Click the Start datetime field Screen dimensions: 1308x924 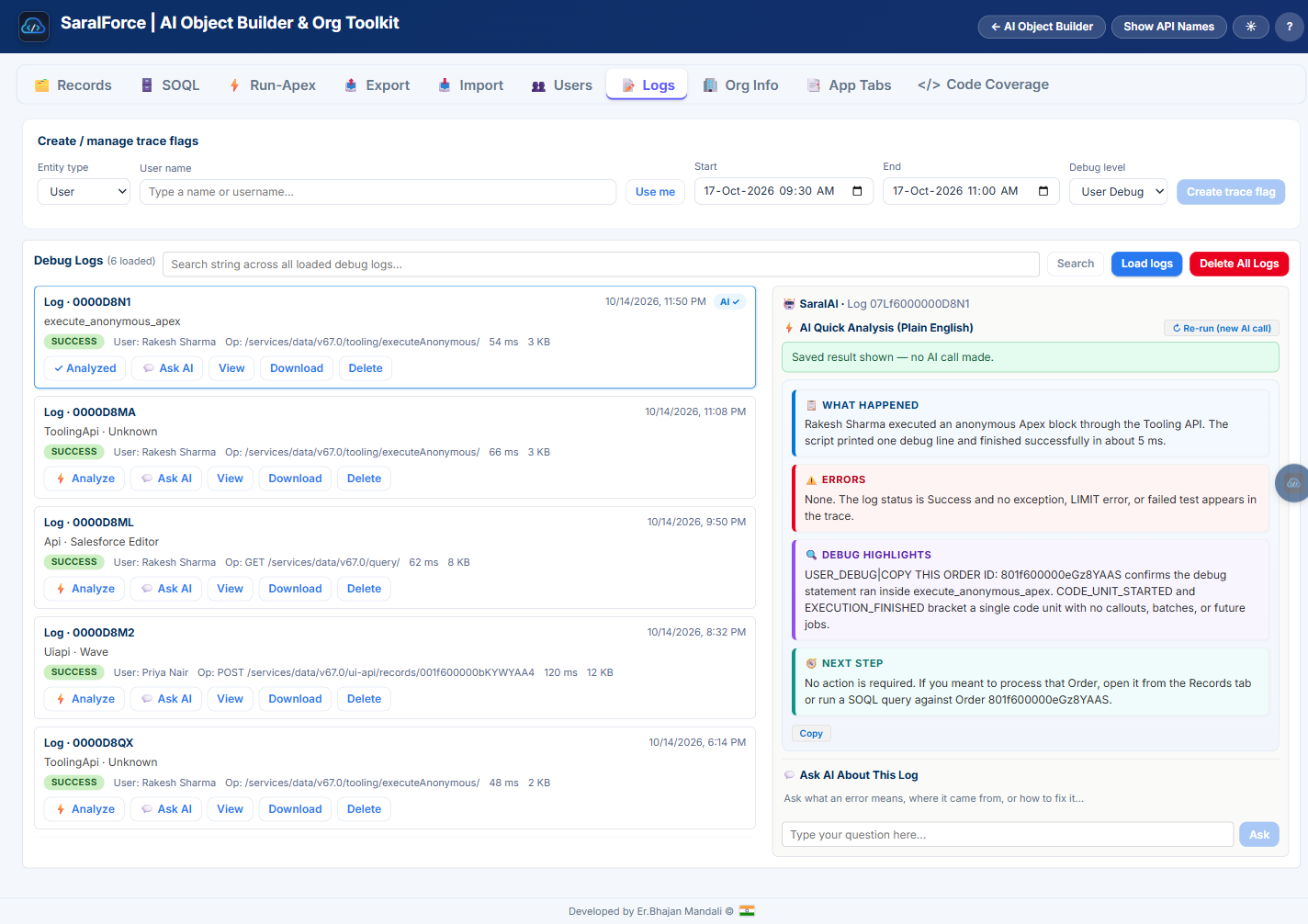(782, 191)
